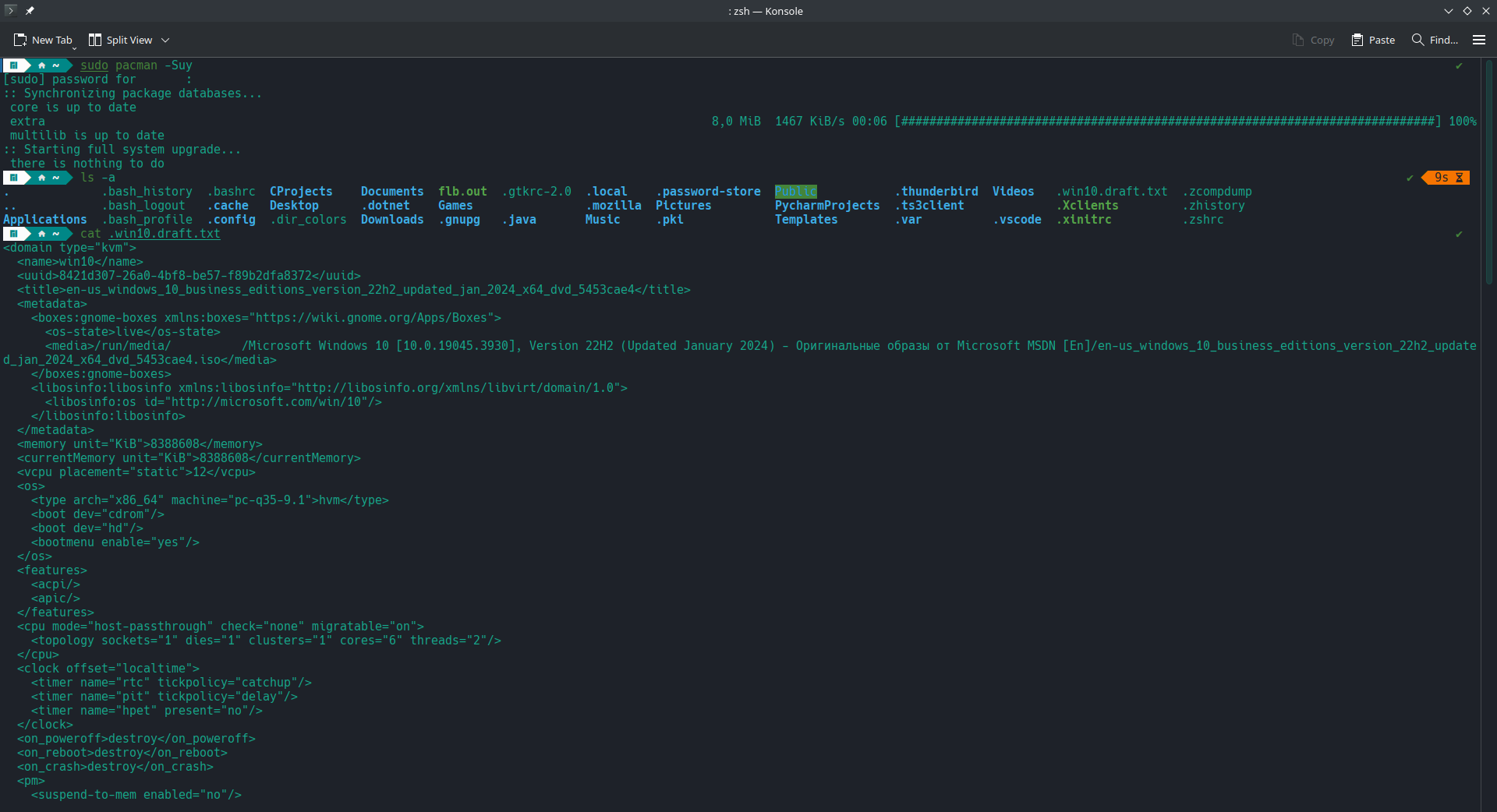
Task: Click the memory unit KiB line
Action: (140, 444)
